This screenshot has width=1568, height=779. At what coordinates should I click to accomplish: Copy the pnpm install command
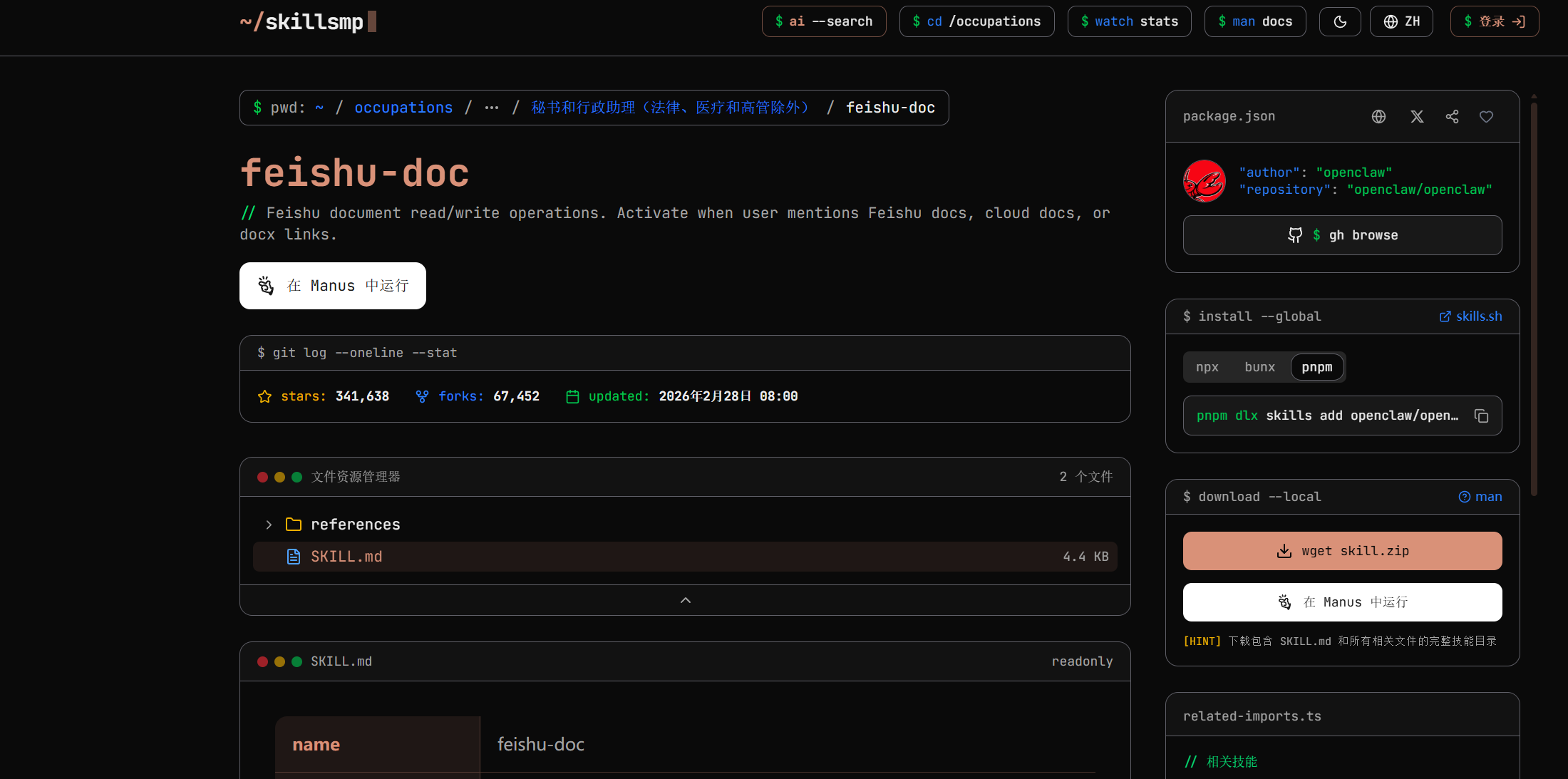[1481, 416]
